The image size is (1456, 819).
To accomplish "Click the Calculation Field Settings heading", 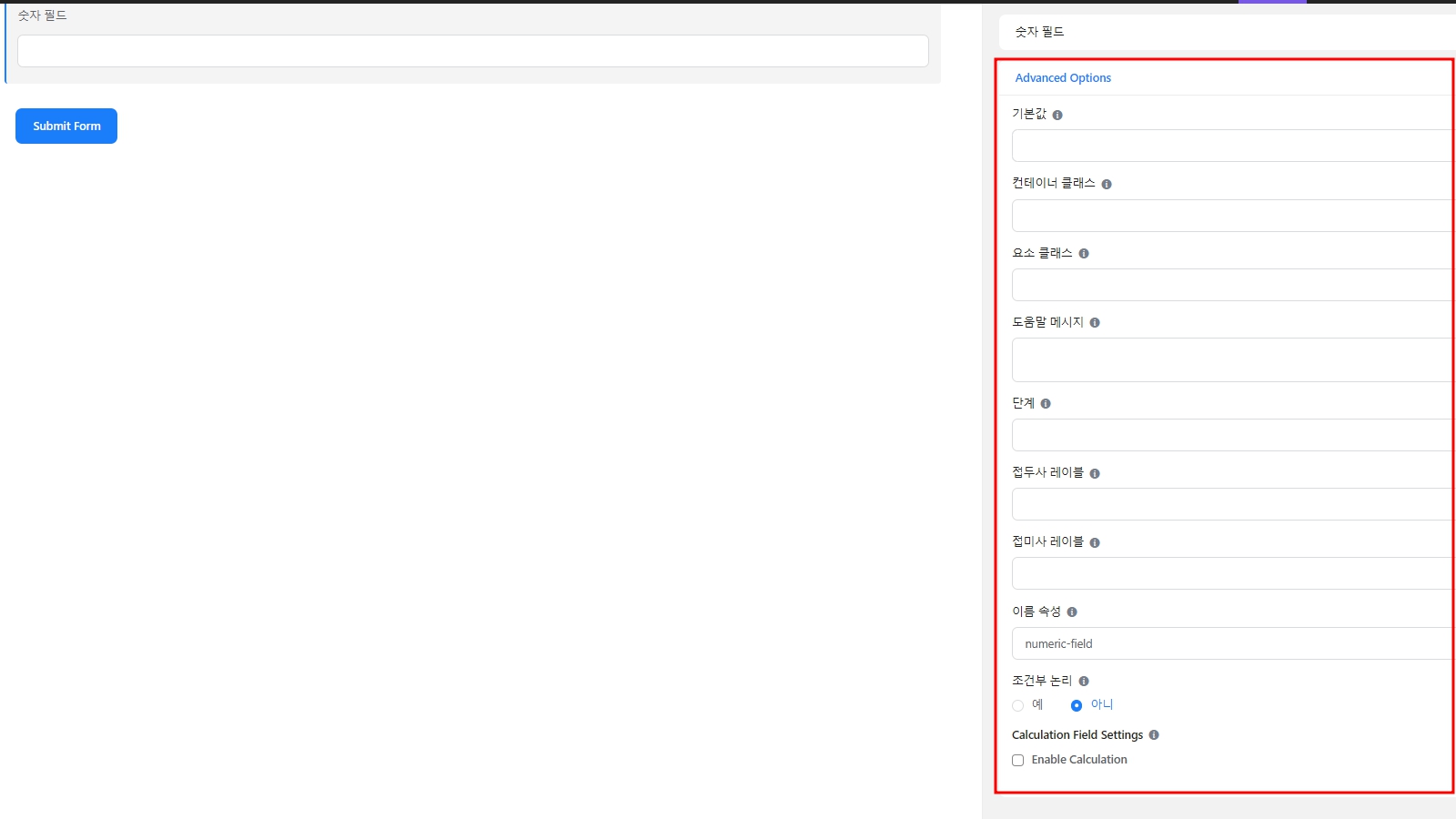I will 1077,735.
